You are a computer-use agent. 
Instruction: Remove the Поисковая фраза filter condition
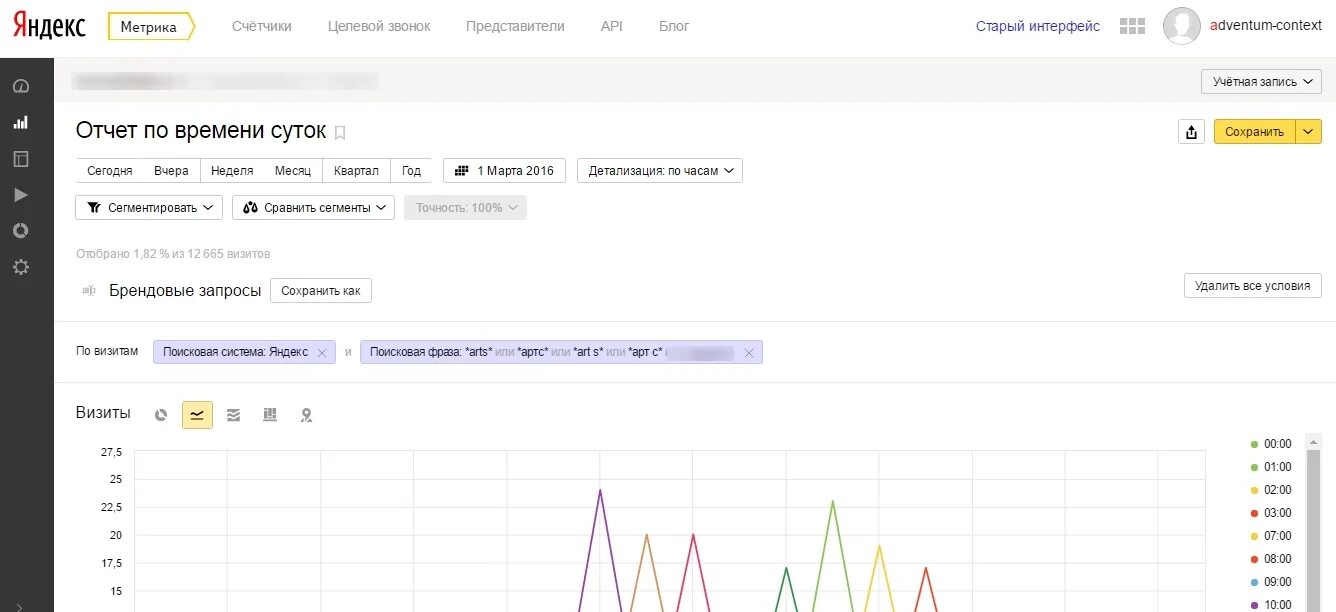748,353
